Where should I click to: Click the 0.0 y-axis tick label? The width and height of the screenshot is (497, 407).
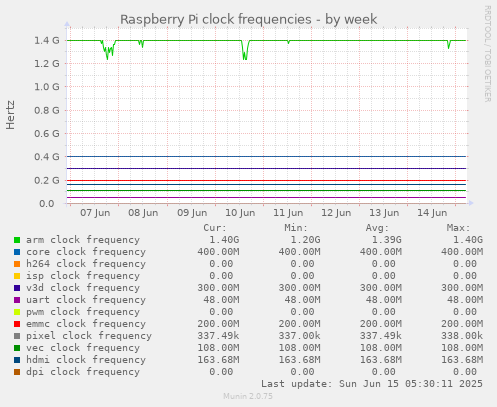click(x=47, y=204)
